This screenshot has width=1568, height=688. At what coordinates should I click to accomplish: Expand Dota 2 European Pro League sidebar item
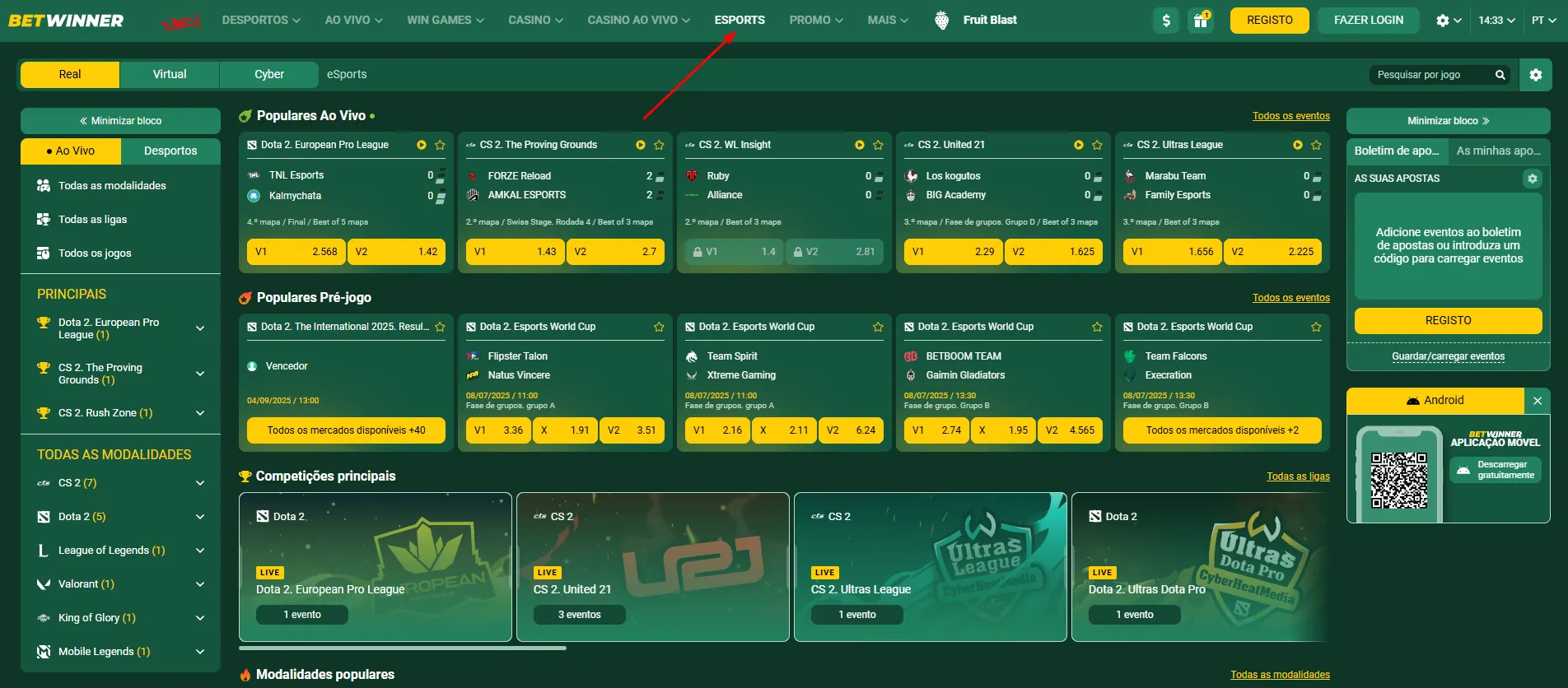pyautogui.click(x=200, y=328)
